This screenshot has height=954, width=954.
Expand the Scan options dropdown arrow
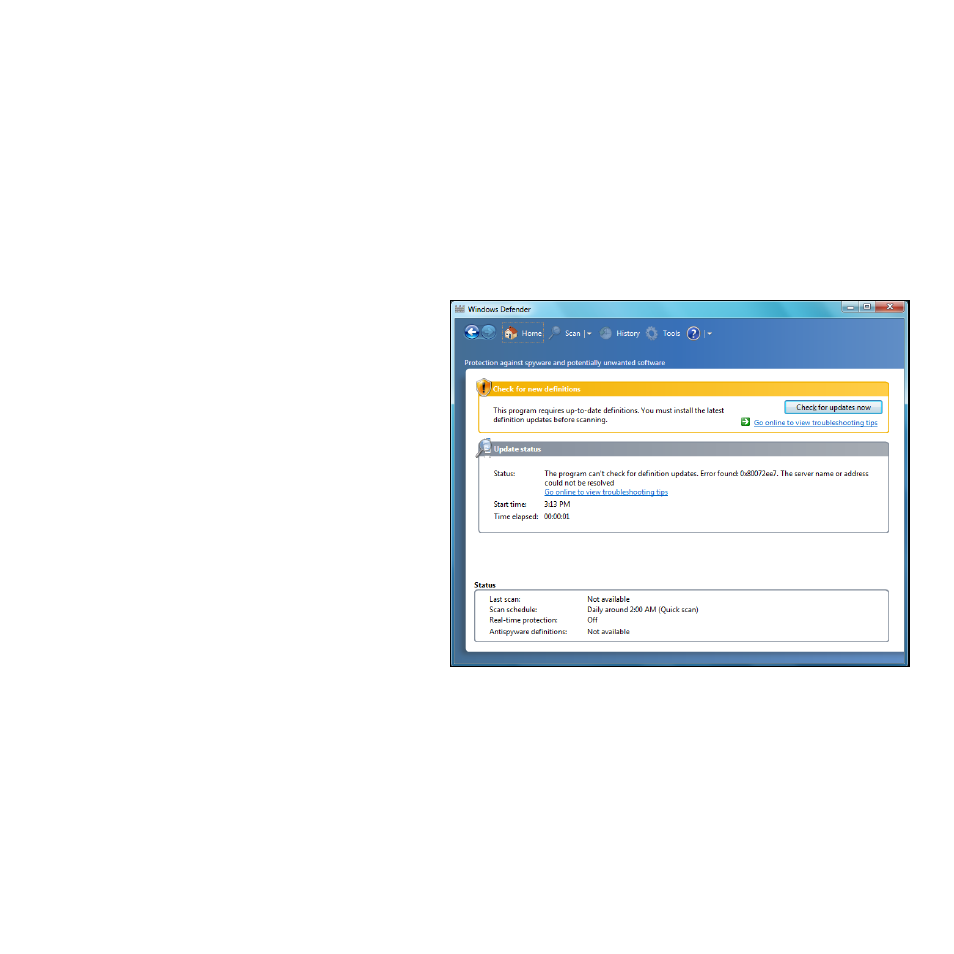pos(589,334)
